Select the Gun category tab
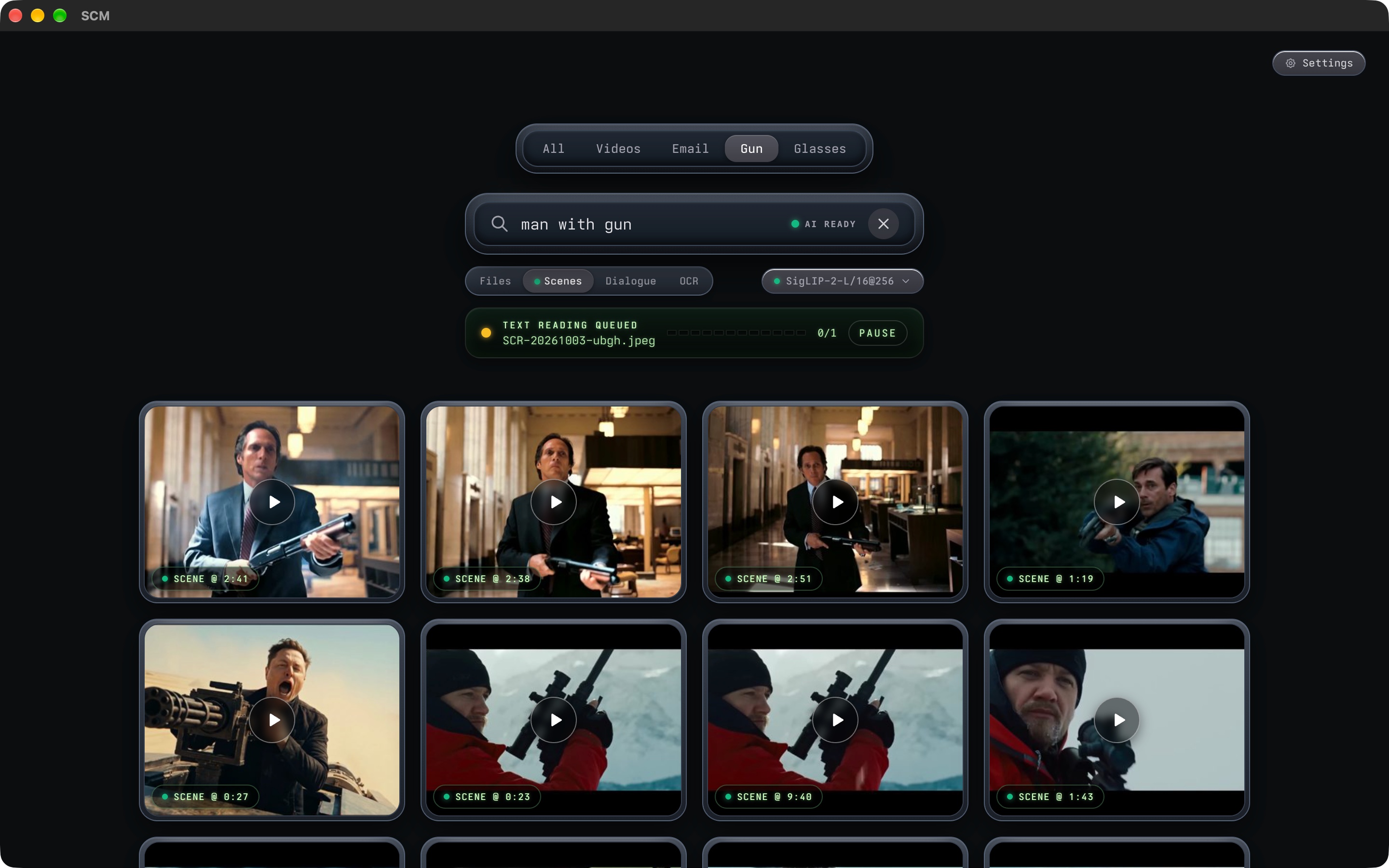Viewport: 1389px width, 868px height. [x=751, y=149]
